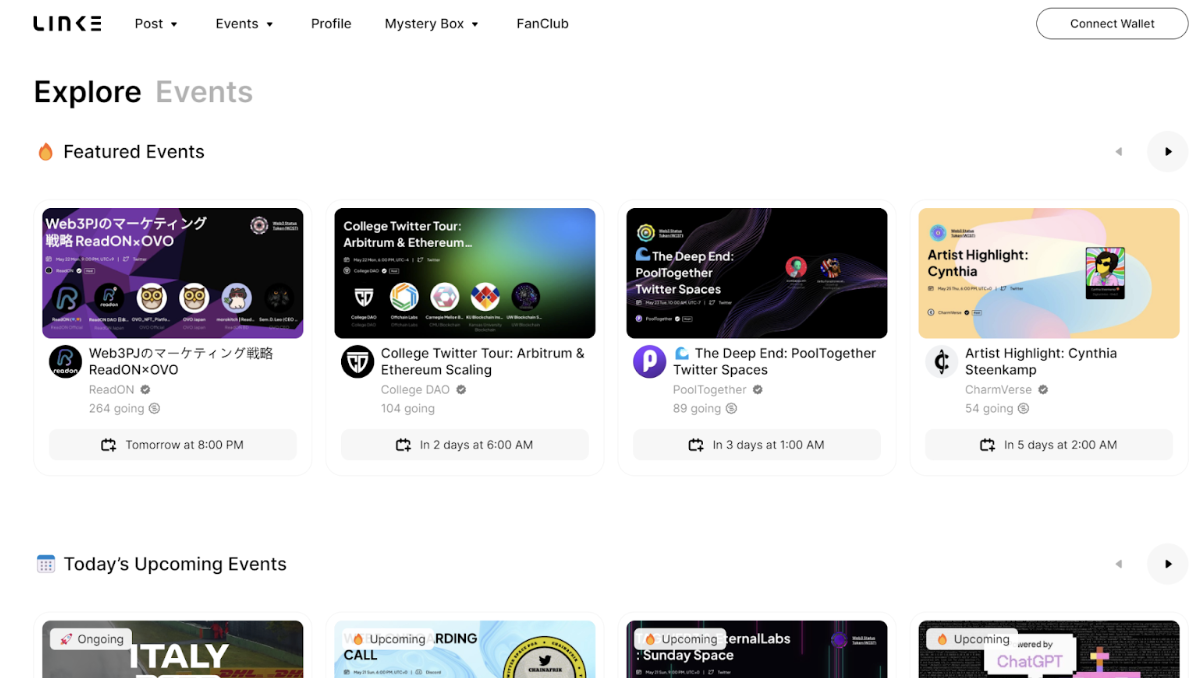
Task: Expand the Events dropdown menu
Action: 245,24
